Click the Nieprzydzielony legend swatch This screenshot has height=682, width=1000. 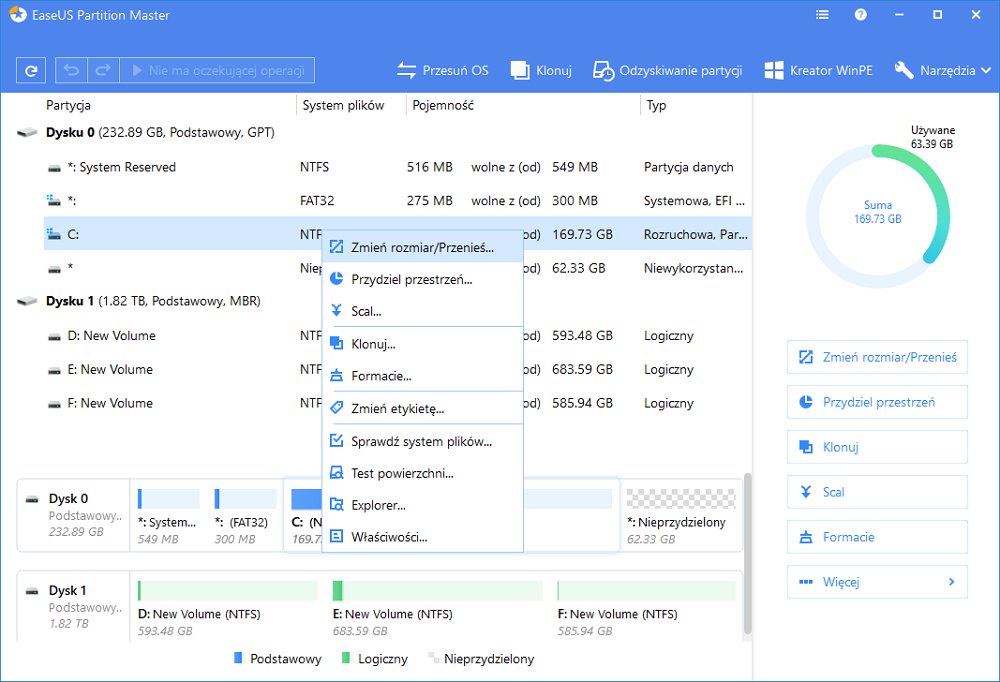point(434,658)
